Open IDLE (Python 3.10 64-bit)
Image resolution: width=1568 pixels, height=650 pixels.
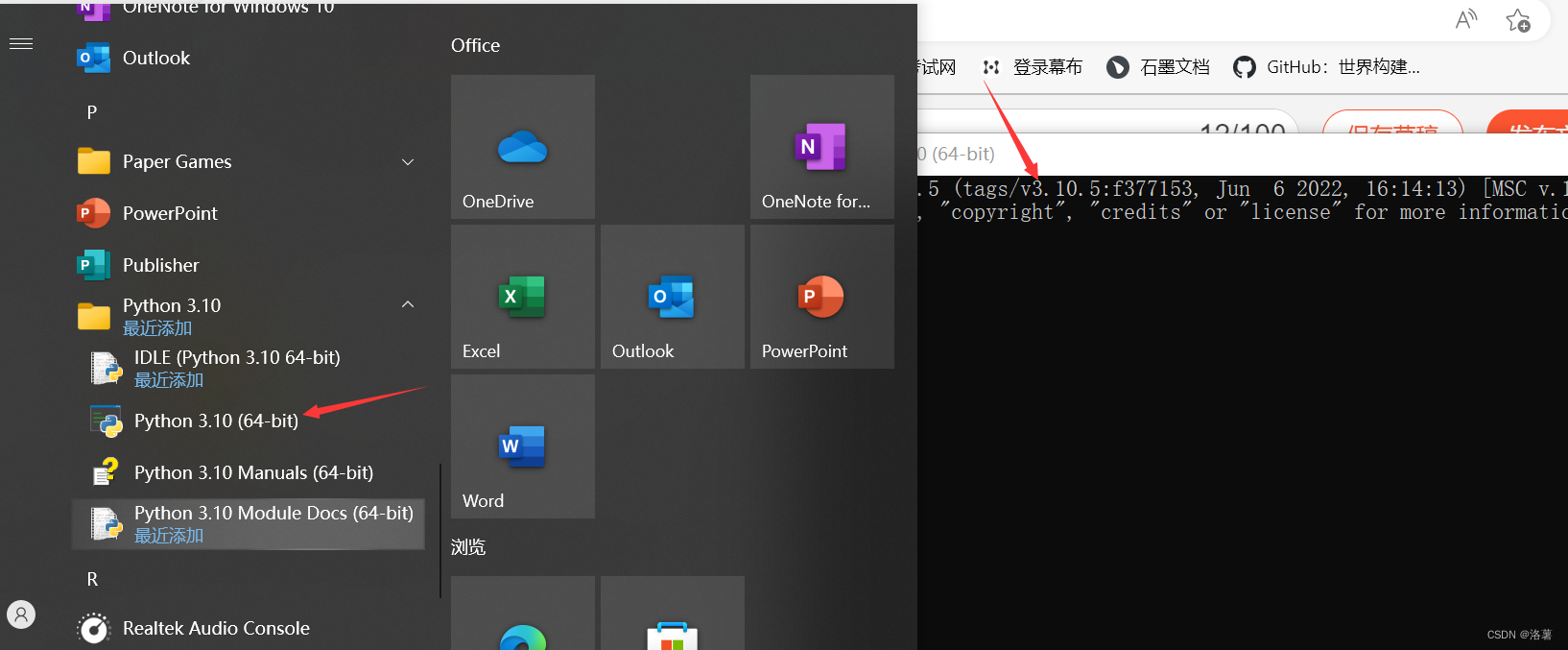click(248, 368)
